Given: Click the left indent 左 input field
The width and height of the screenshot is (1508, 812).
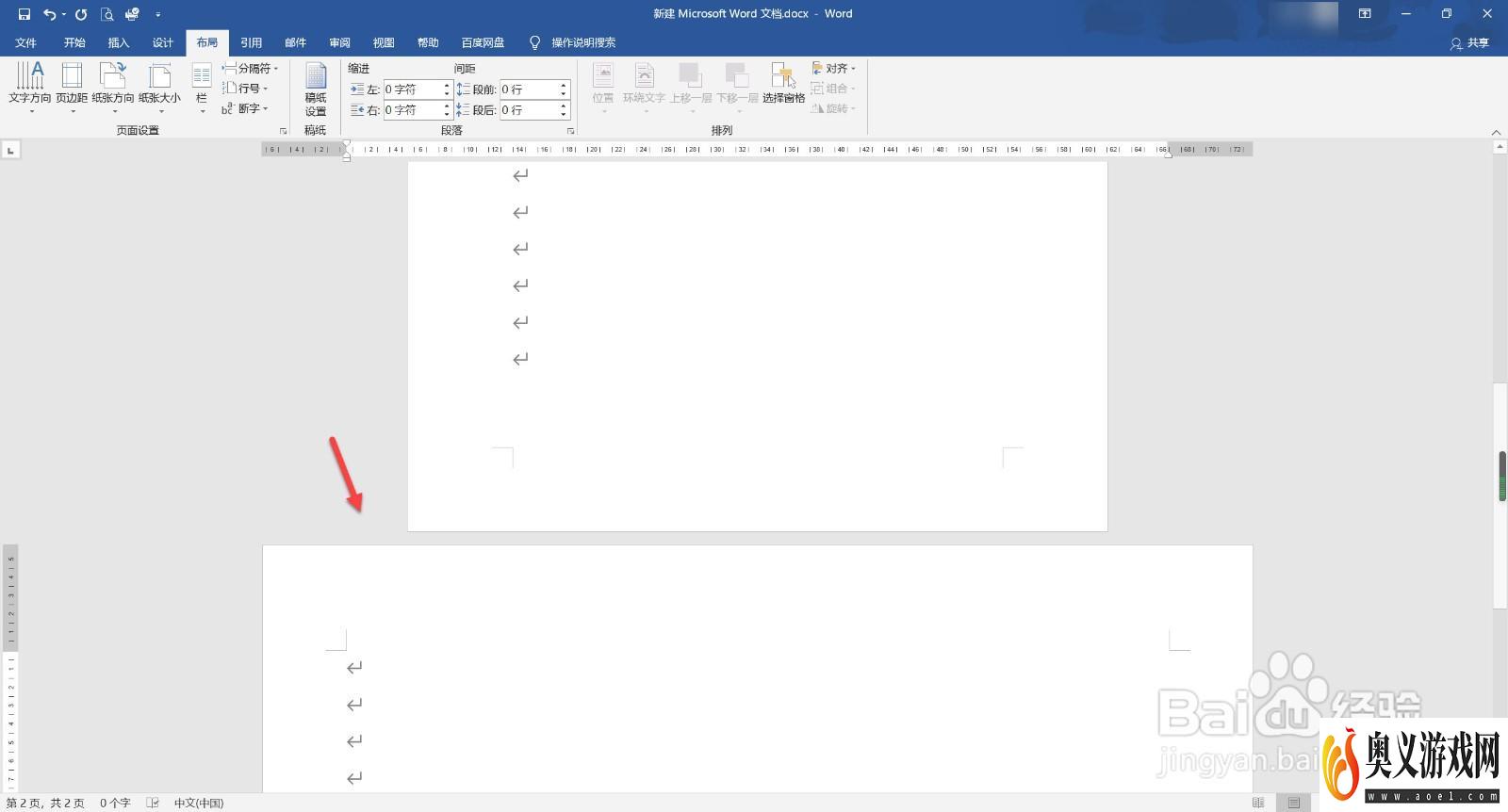Looking at the screenshot, I should [412, 89].
